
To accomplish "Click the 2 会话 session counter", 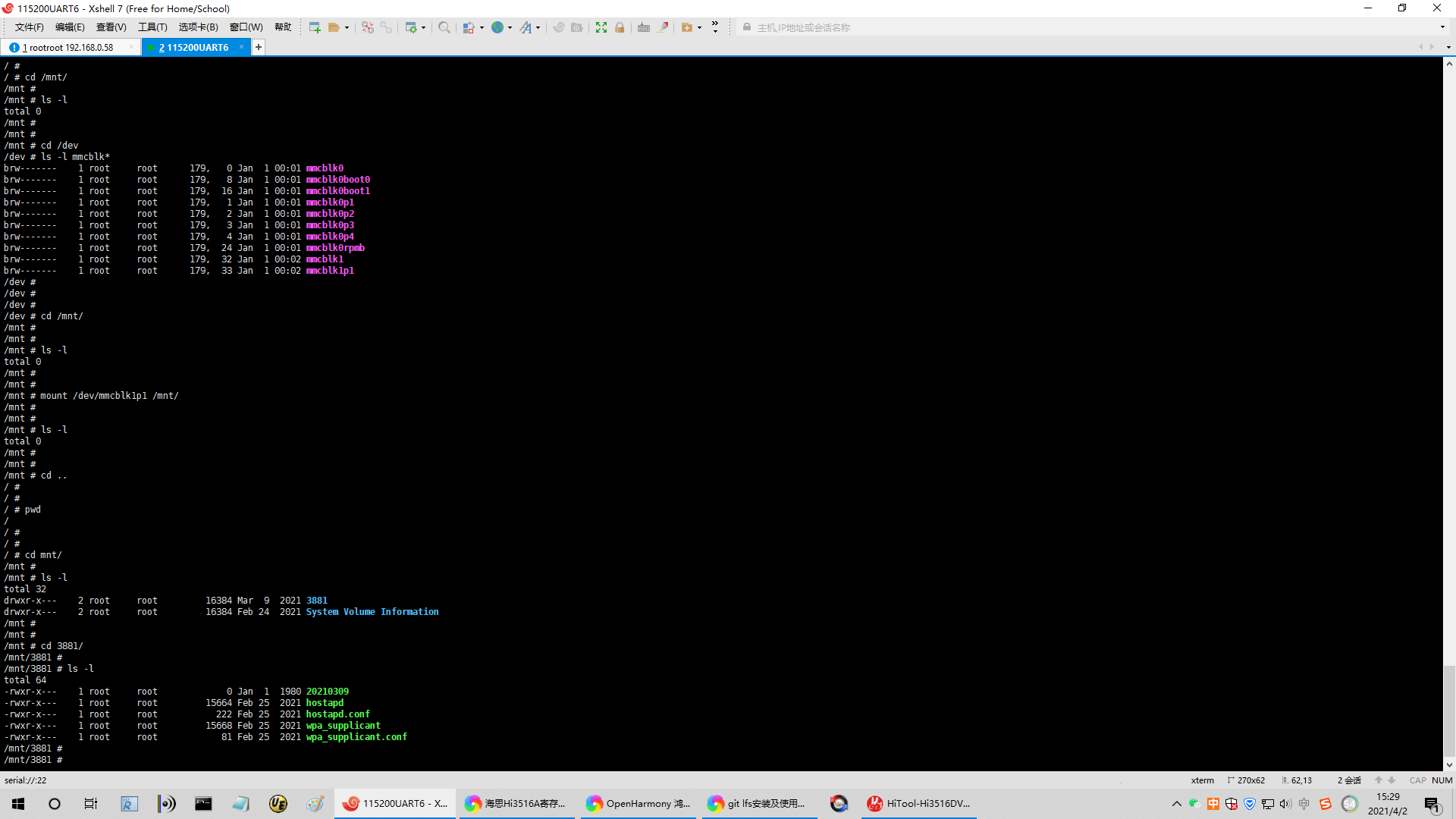I will tap(1349, 780).
